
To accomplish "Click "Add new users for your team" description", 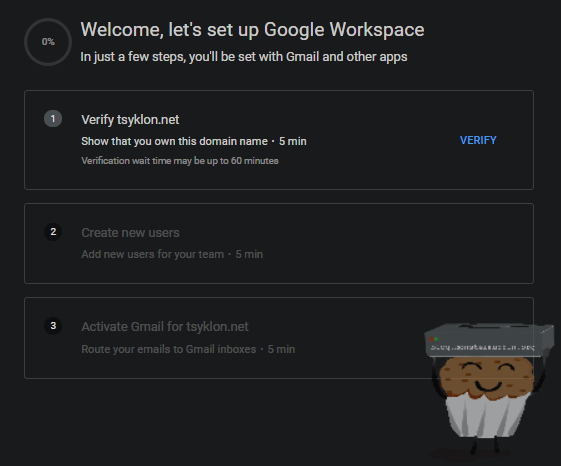I will coord(152,254).
